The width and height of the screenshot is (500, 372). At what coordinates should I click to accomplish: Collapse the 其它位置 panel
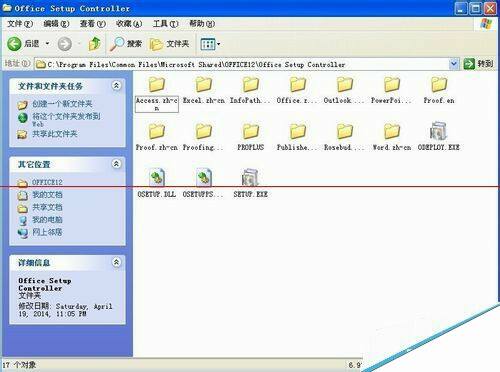116,164
